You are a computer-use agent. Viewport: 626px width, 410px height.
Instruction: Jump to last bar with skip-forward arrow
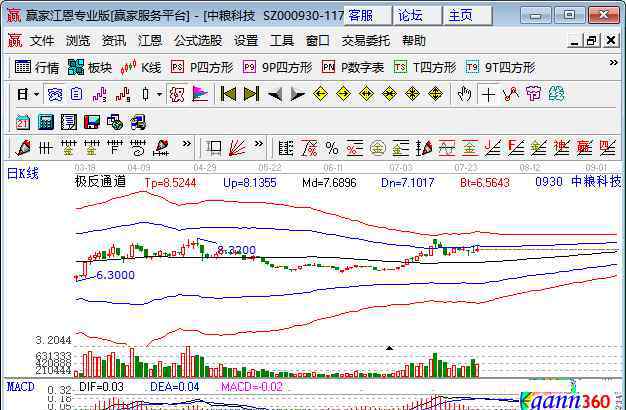tap(251, 95)
